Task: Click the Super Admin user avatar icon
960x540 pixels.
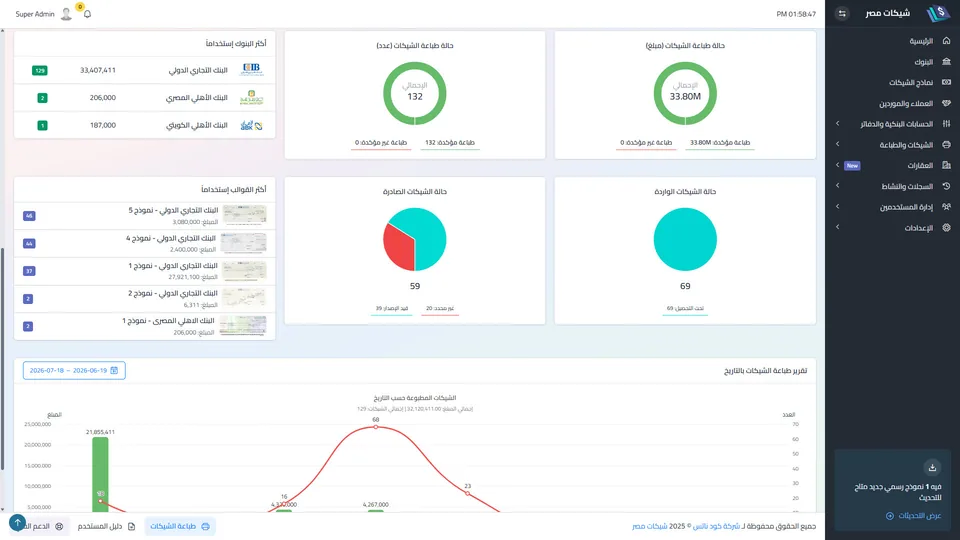Action: point(66,14)
